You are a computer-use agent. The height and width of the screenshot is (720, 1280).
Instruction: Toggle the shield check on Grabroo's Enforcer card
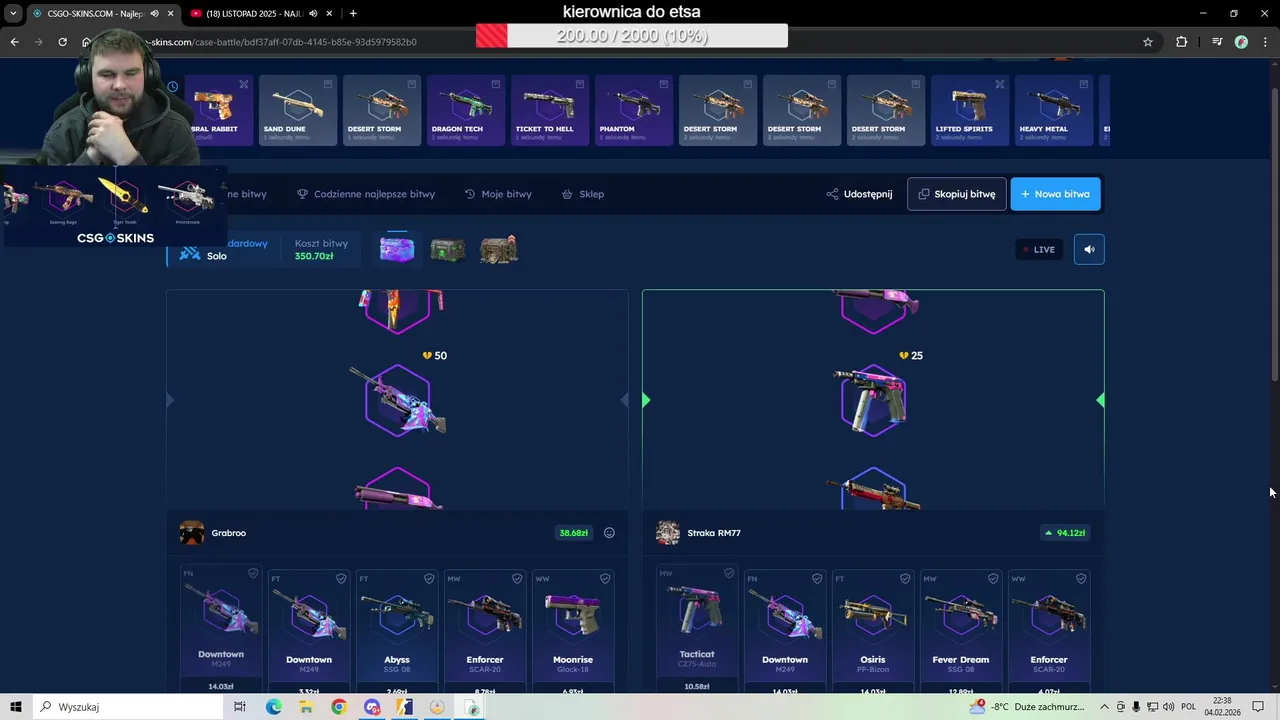coord(517,578)
